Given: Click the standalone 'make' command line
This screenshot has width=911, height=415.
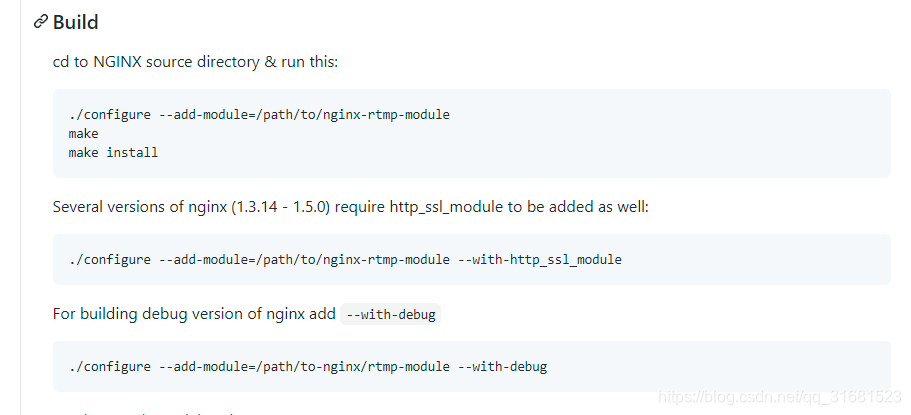Looking at the screenshot, I should pos(84,134).
